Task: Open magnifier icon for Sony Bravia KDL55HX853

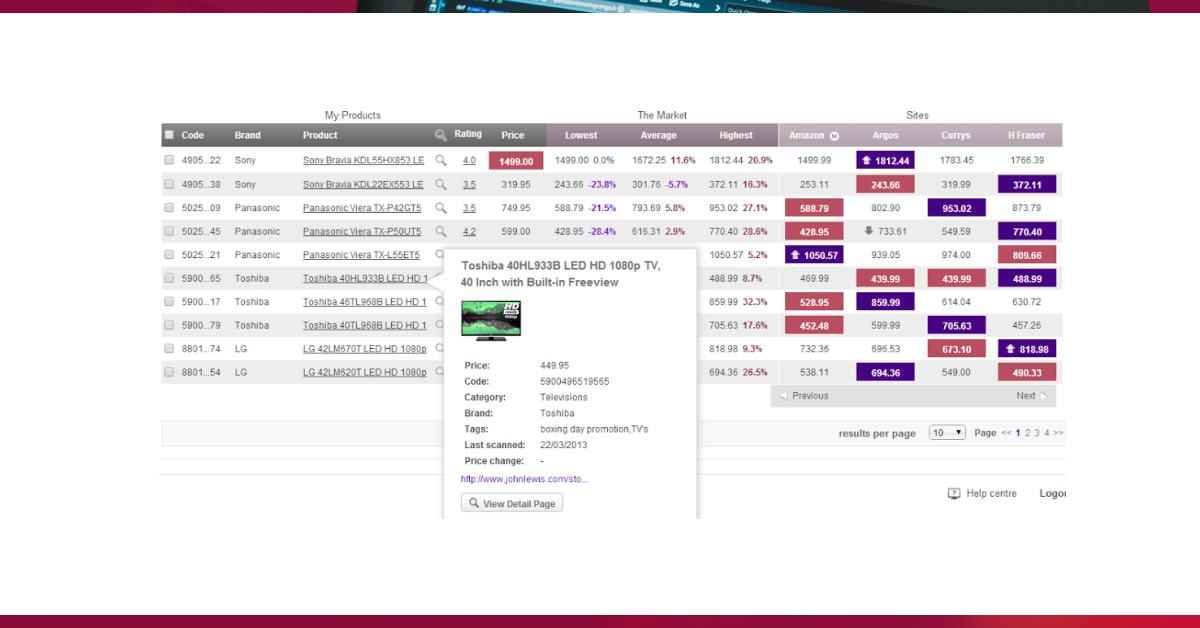Action: click(x=440, y=160)
